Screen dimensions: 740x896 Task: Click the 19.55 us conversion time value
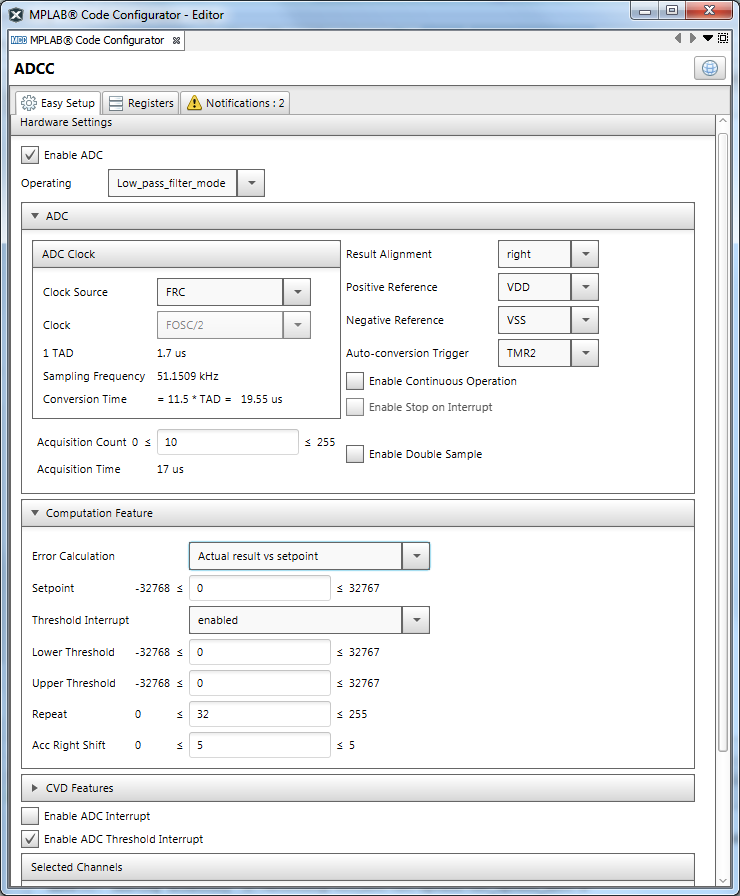(261, 399)
